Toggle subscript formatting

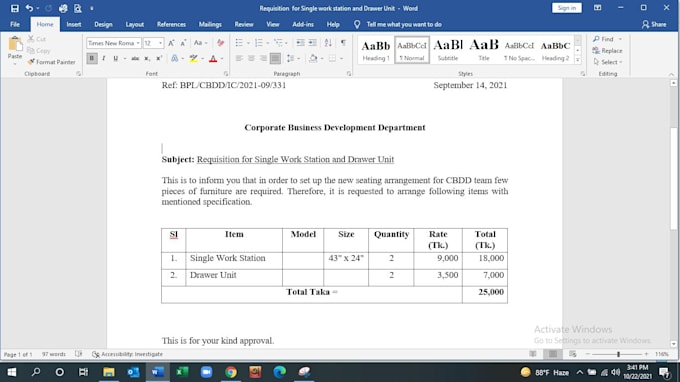click(x=147, y=58)
